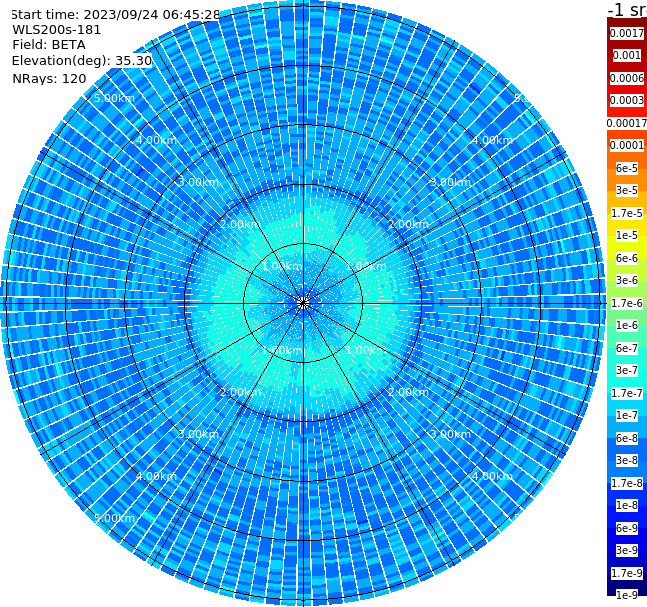Click the 6e-8 colorbar tick label

pos(627,438)
